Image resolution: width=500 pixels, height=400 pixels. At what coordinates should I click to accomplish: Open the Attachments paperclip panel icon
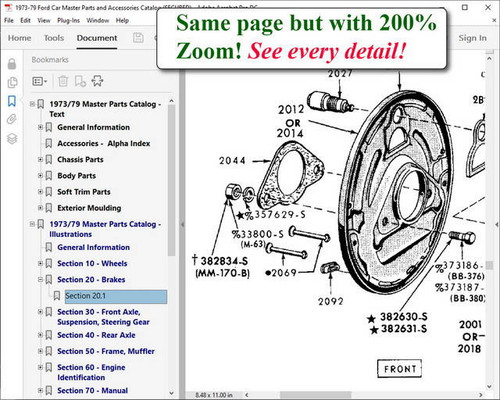click(x=12, y=119)
